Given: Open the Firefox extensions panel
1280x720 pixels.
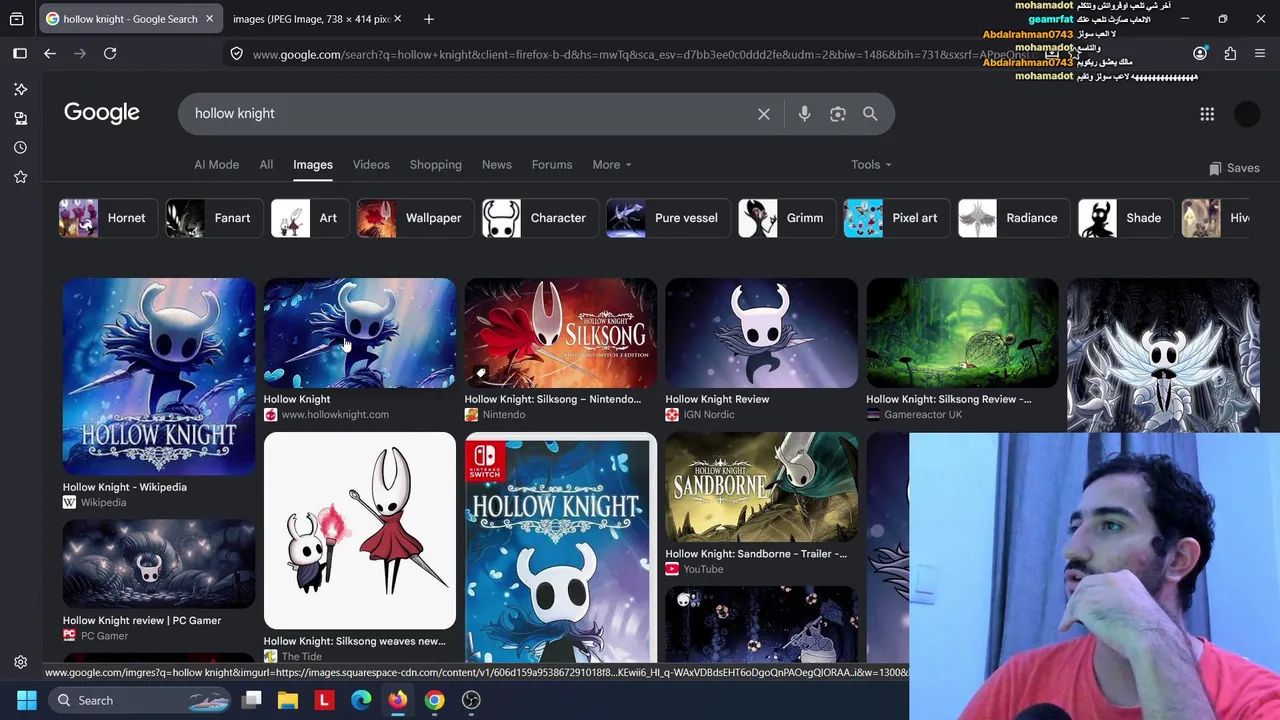Looking at the screenshot, I should pos(1230,54).
